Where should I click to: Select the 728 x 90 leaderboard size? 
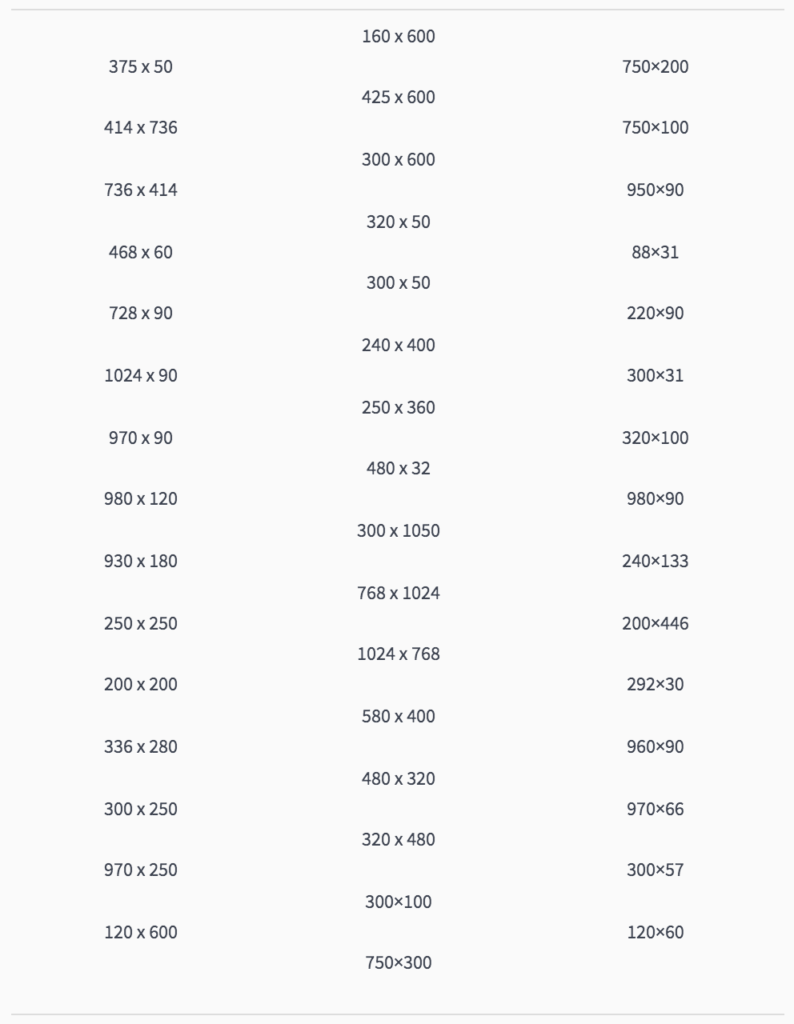tap(140, 313)
